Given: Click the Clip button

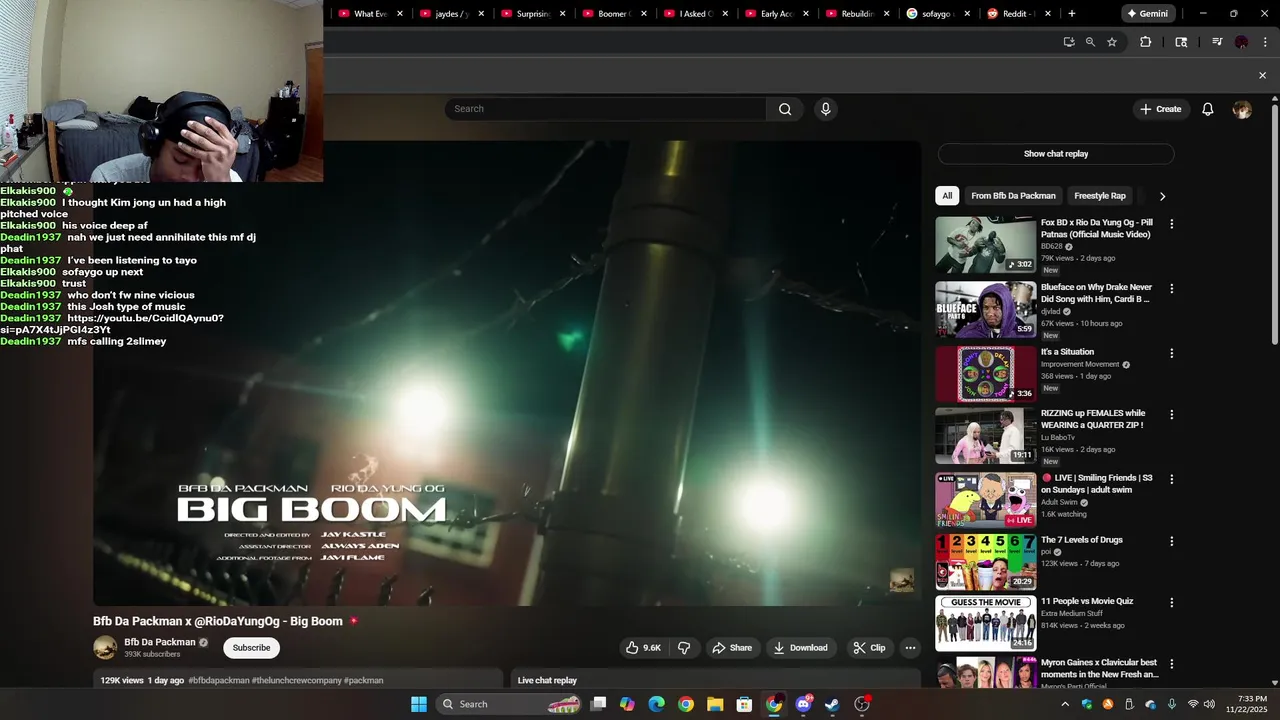Looking at the screenshot, I should click(x=869, y=648).
